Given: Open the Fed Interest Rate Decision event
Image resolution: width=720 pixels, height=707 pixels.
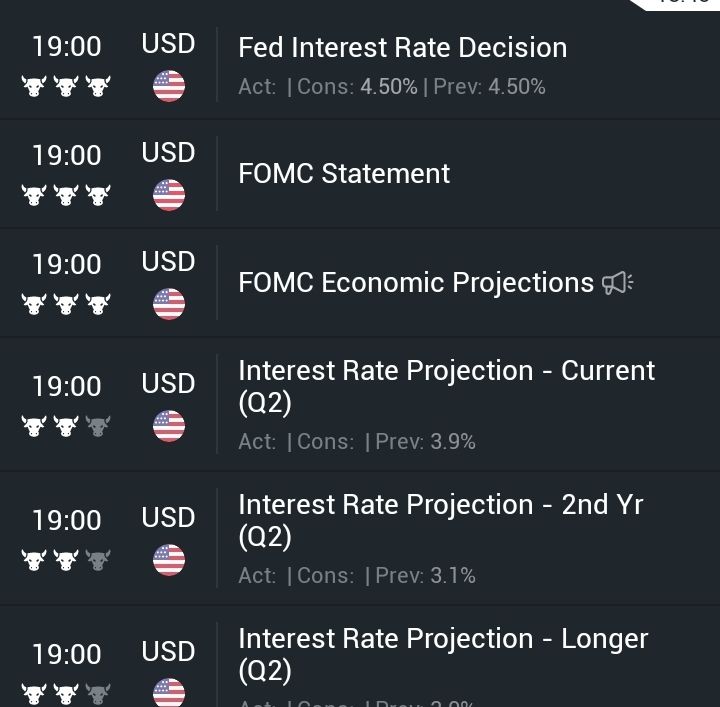Looking at the screenshot, I should click(360, 65).
